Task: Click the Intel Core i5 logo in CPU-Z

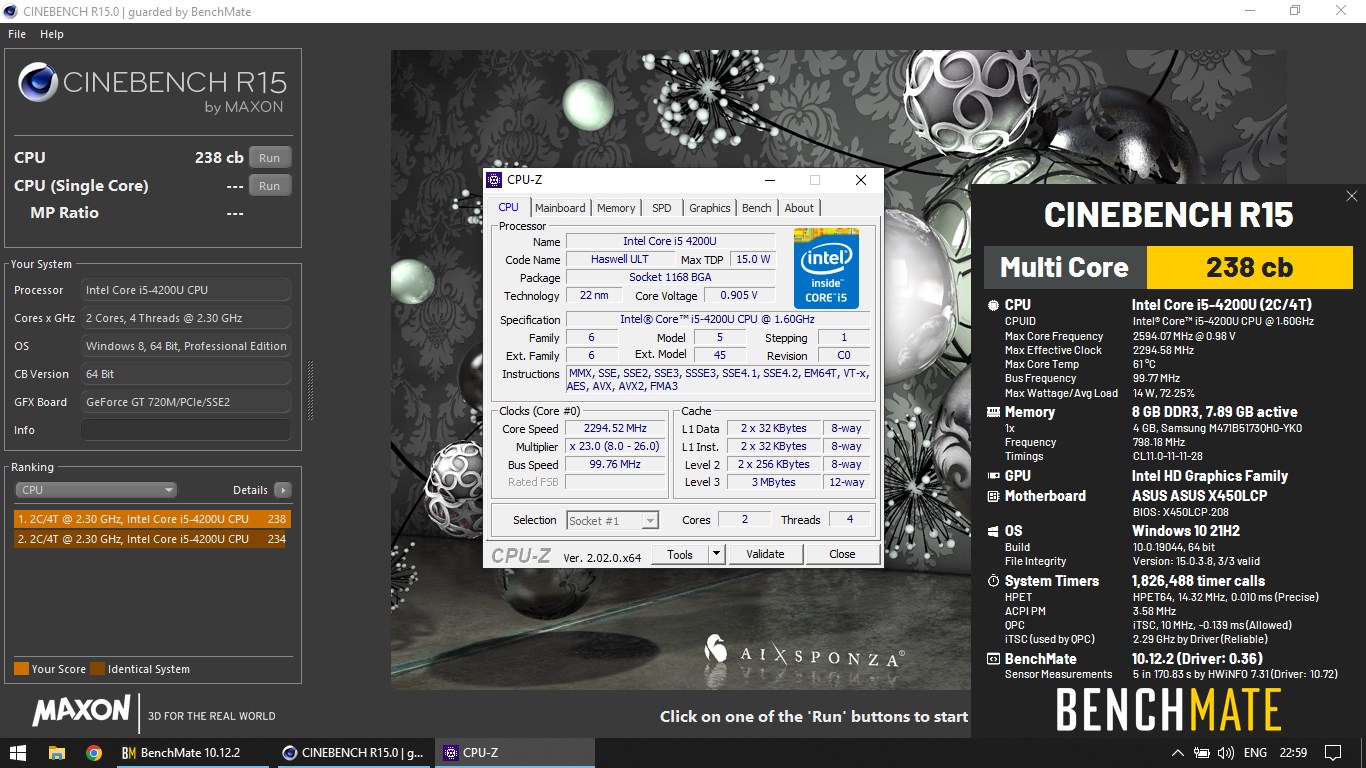Action: [826, 268]
